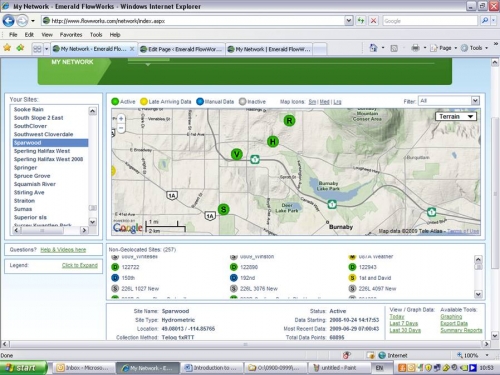Screen dimensions: 500x375
Task: Click the Graphing tool link
Action: 451,317
